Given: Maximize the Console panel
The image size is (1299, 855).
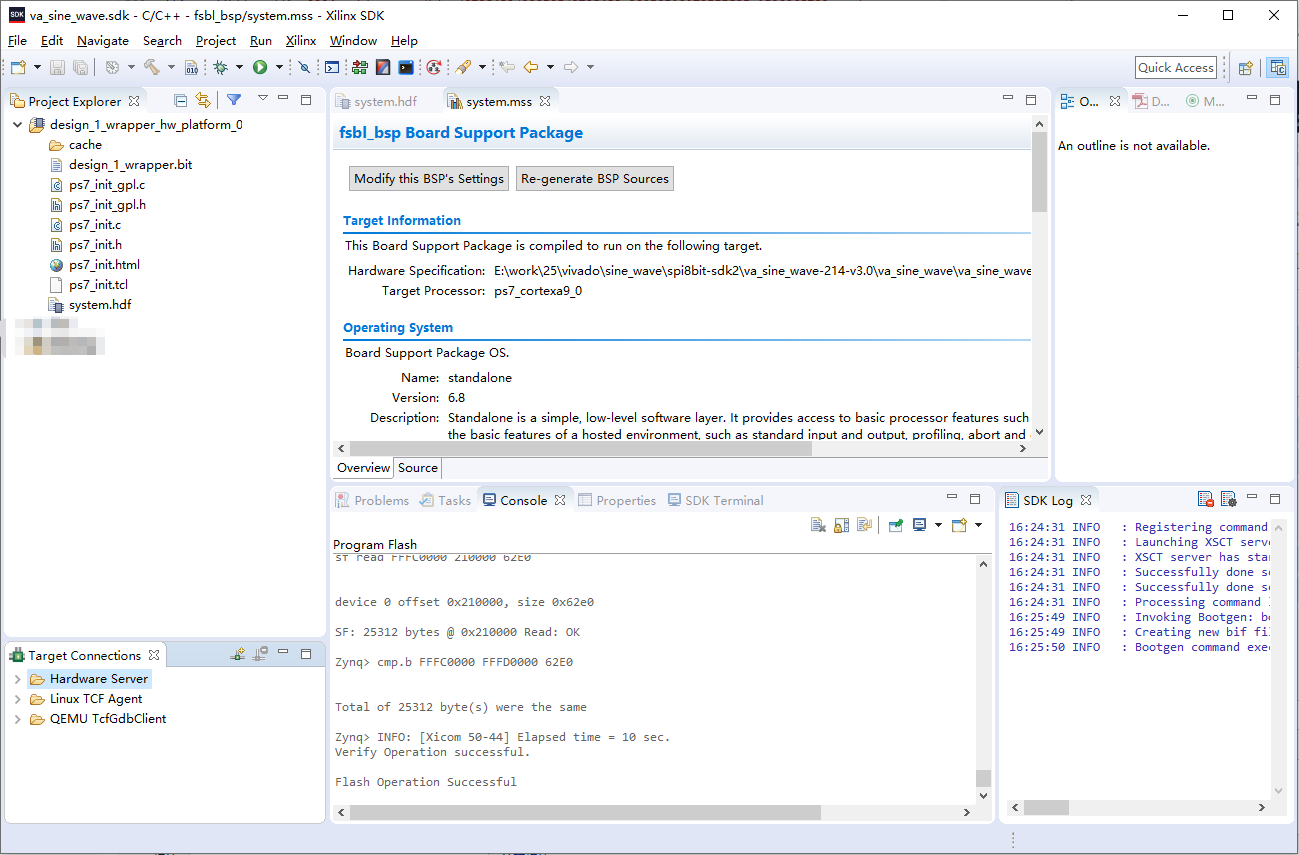Looking at the screenshot, I should click(975, 498).
